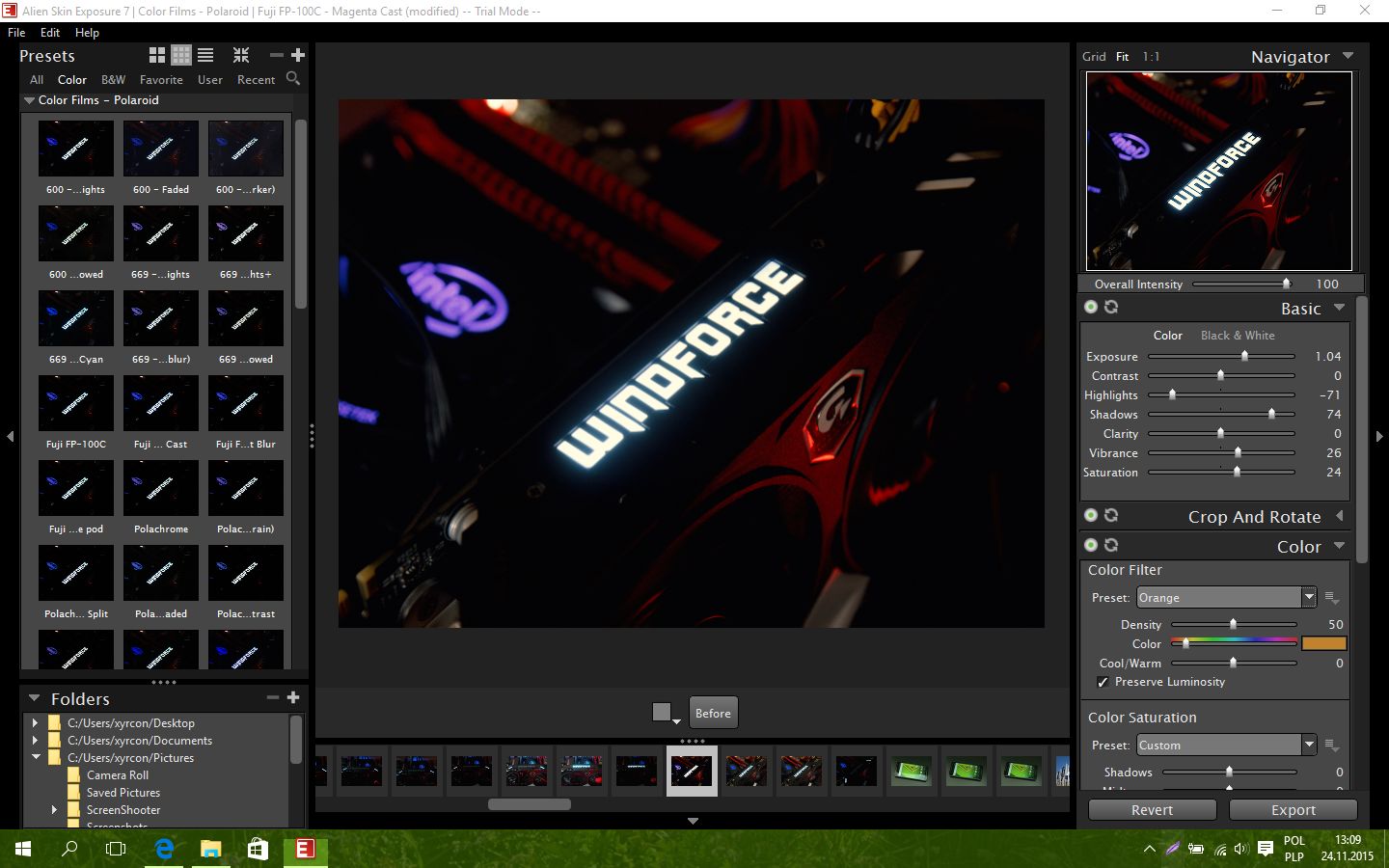This screenshot has height=868, width=1389.
Task: Open the Help menu
Action: (87, 32)
